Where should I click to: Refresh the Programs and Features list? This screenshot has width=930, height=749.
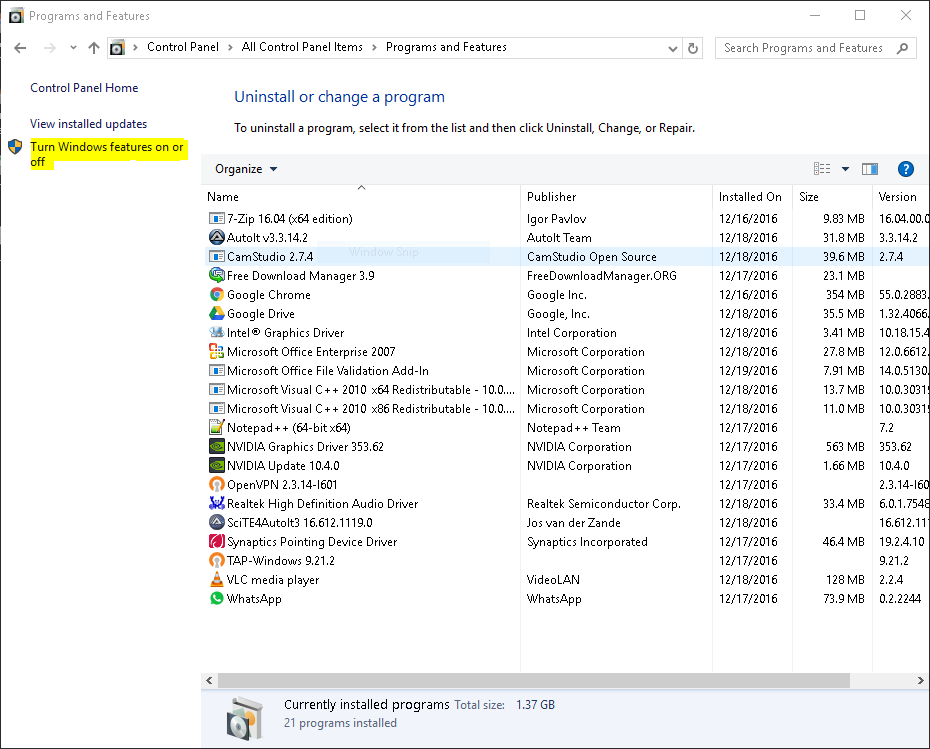(x=693, y=48)
